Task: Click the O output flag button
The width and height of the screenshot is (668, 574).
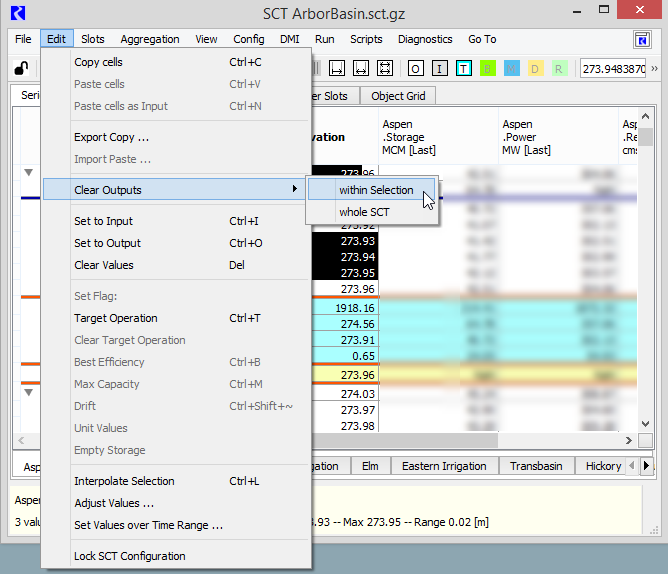Action: pos(415,68)
